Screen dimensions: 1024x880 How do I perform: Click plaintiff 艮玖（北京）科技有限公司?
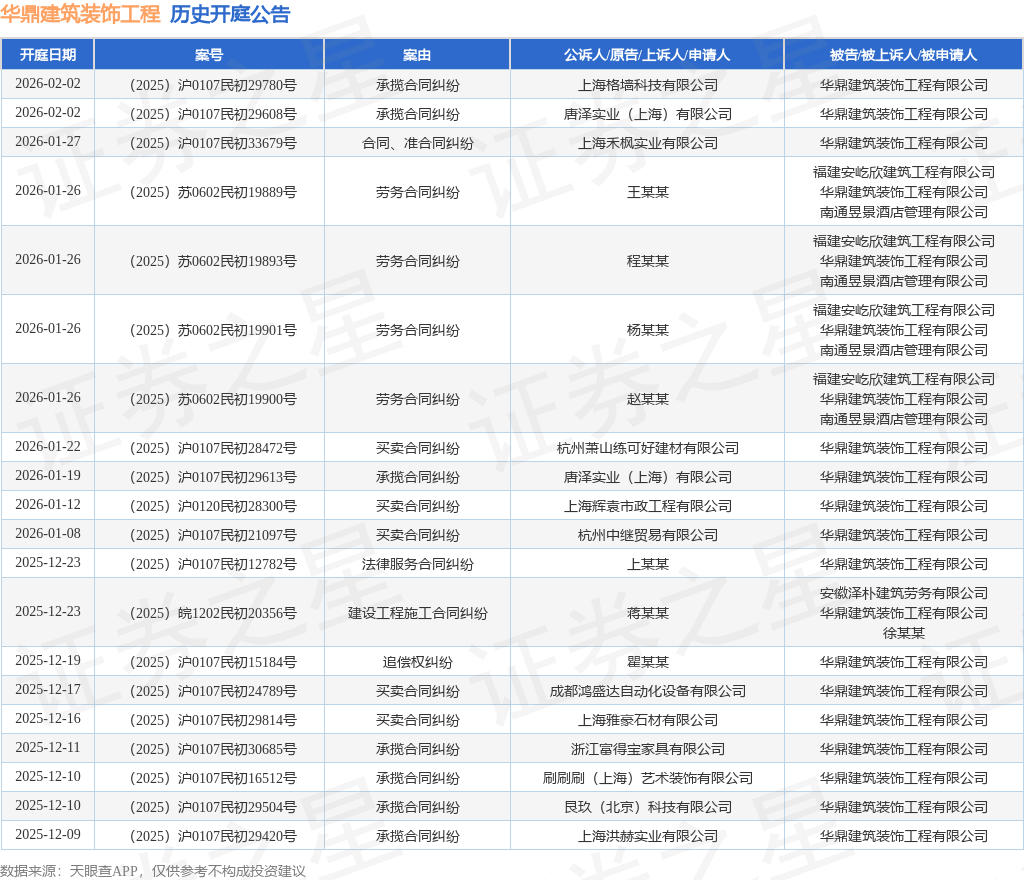click(x=647, y=808)
